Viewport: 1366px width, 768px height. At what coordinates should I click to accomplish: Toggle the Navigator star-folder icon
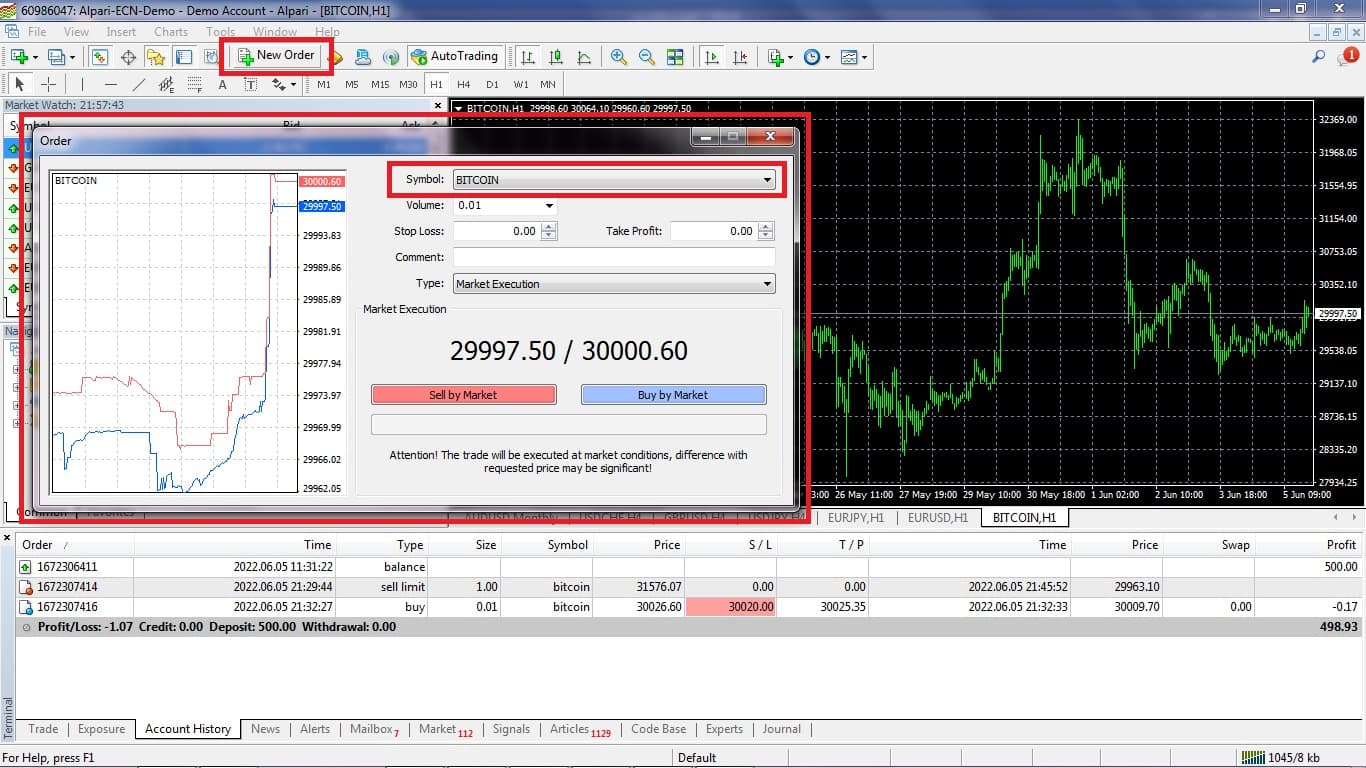pyautogui.click(x=156, y=57)
